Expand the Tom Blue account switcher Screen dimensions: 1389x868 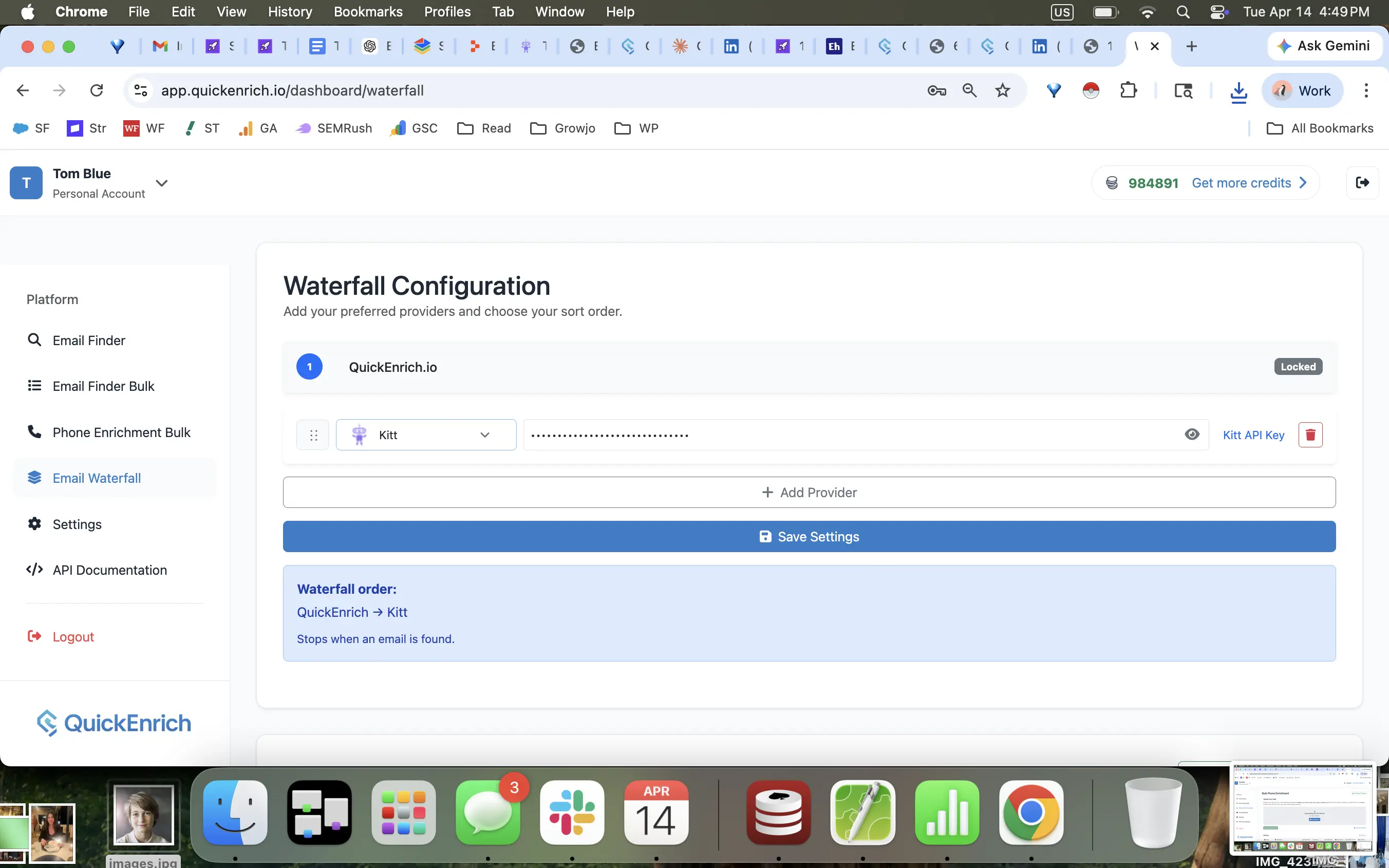click(x=161, y=183)
